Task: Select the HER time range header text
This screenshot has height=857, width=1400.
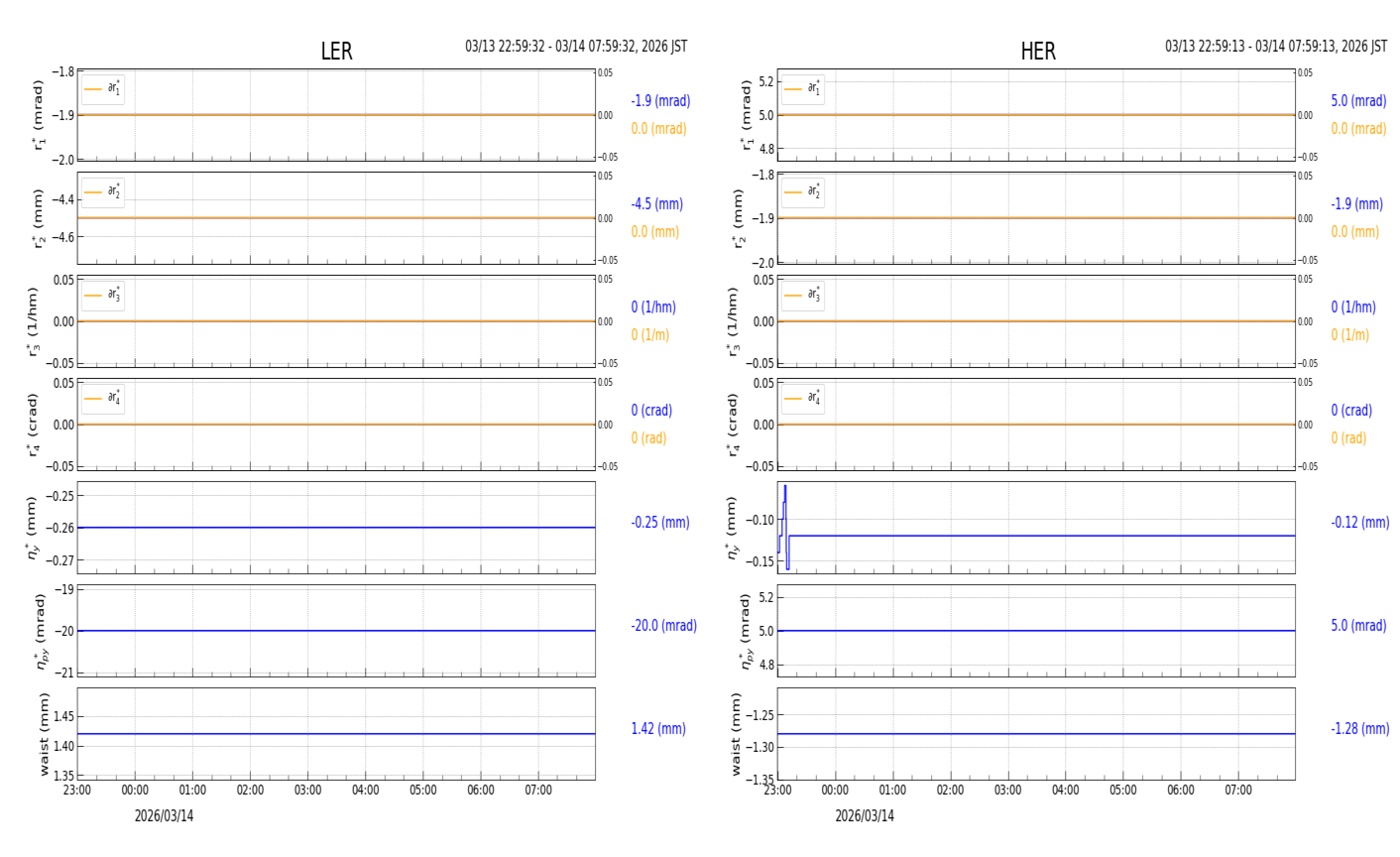Action: click(x=1275, y=47)
